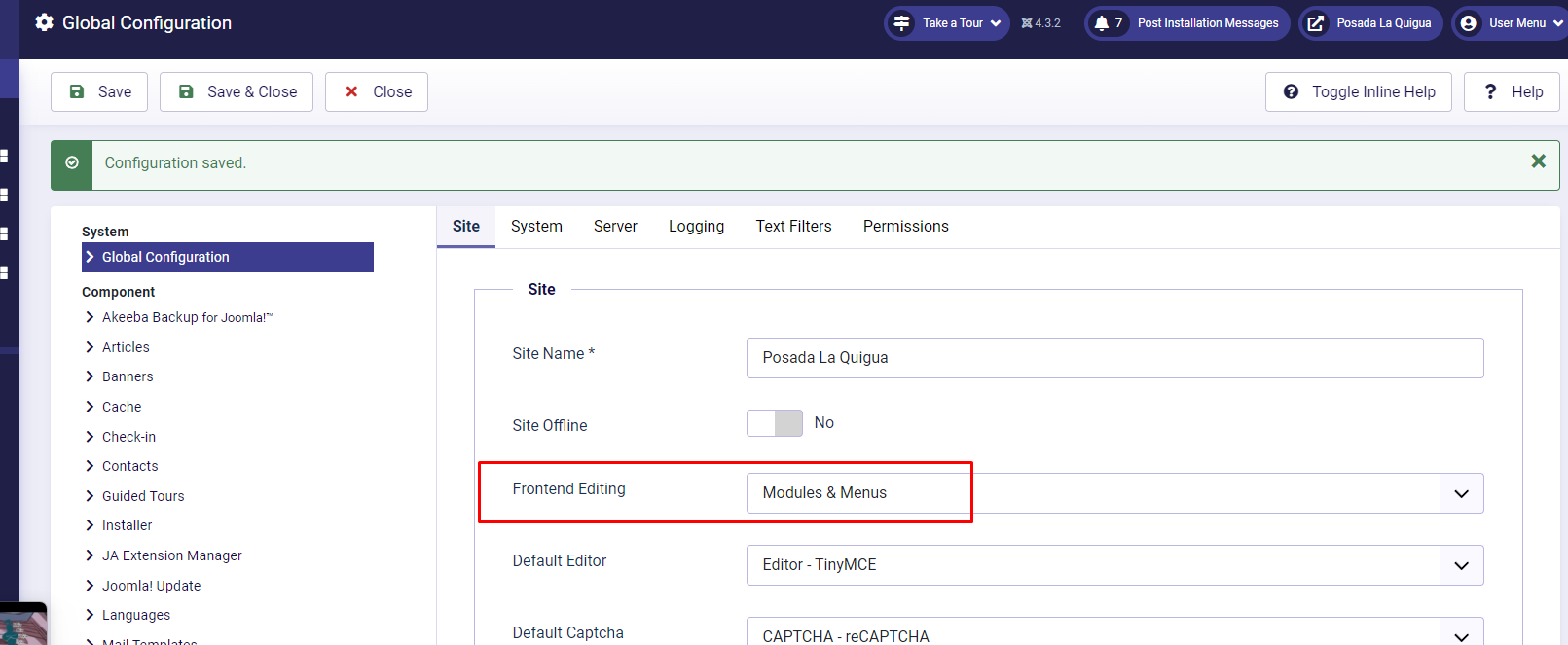The image size is (1568, 645).
Task: Toggle the Site Offline switch
Action: coord(775,423)
